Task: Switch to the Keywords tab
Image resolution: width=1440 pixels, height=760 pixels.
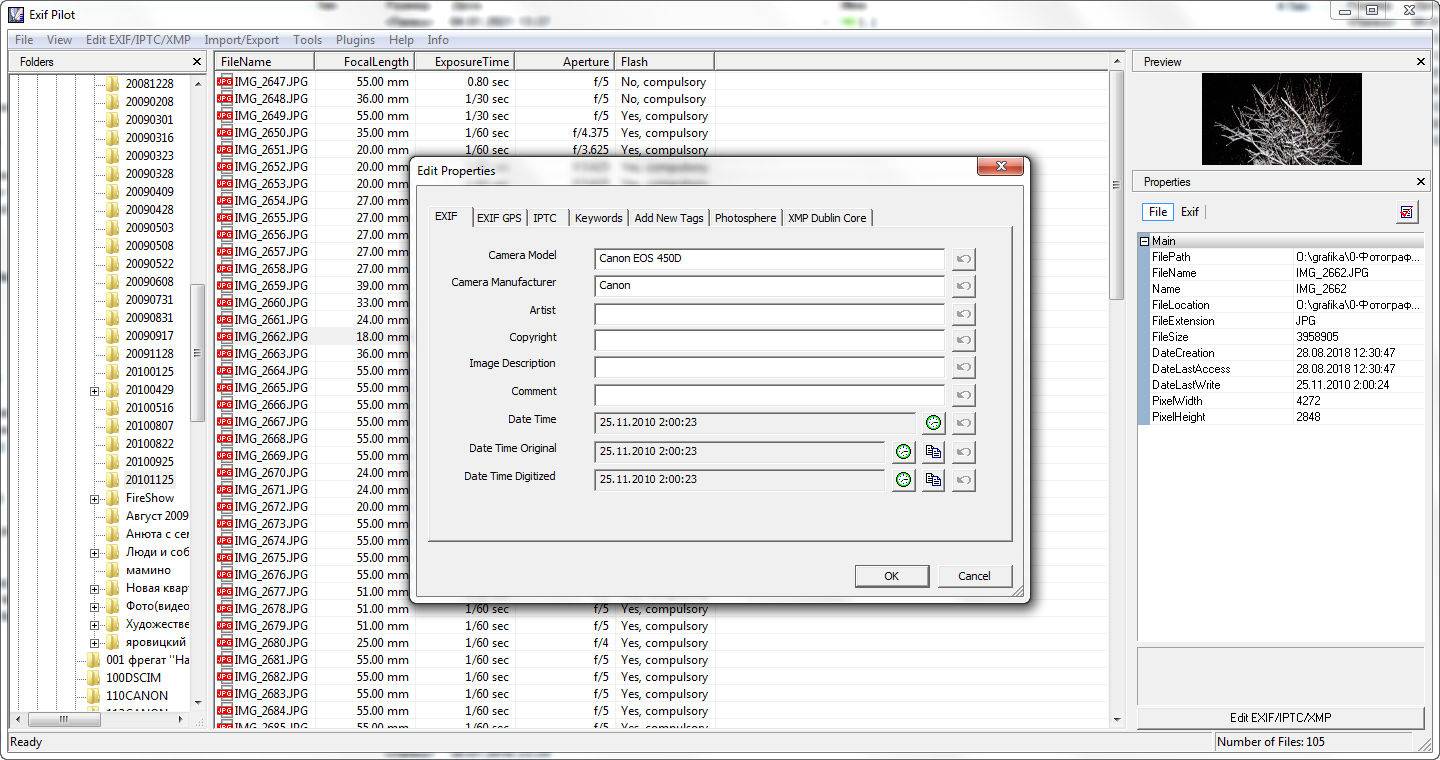Action: (599, 218)
